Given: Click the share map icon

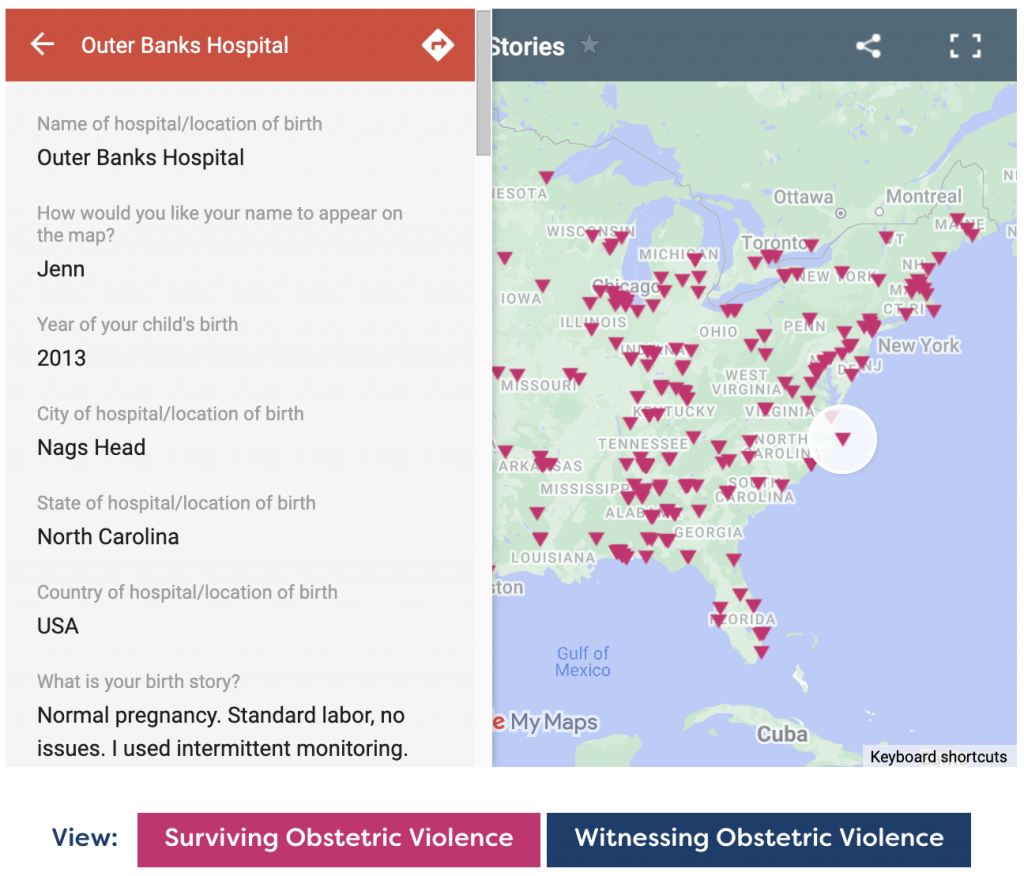Looking at the screenshot, I should tap(868, 46).
